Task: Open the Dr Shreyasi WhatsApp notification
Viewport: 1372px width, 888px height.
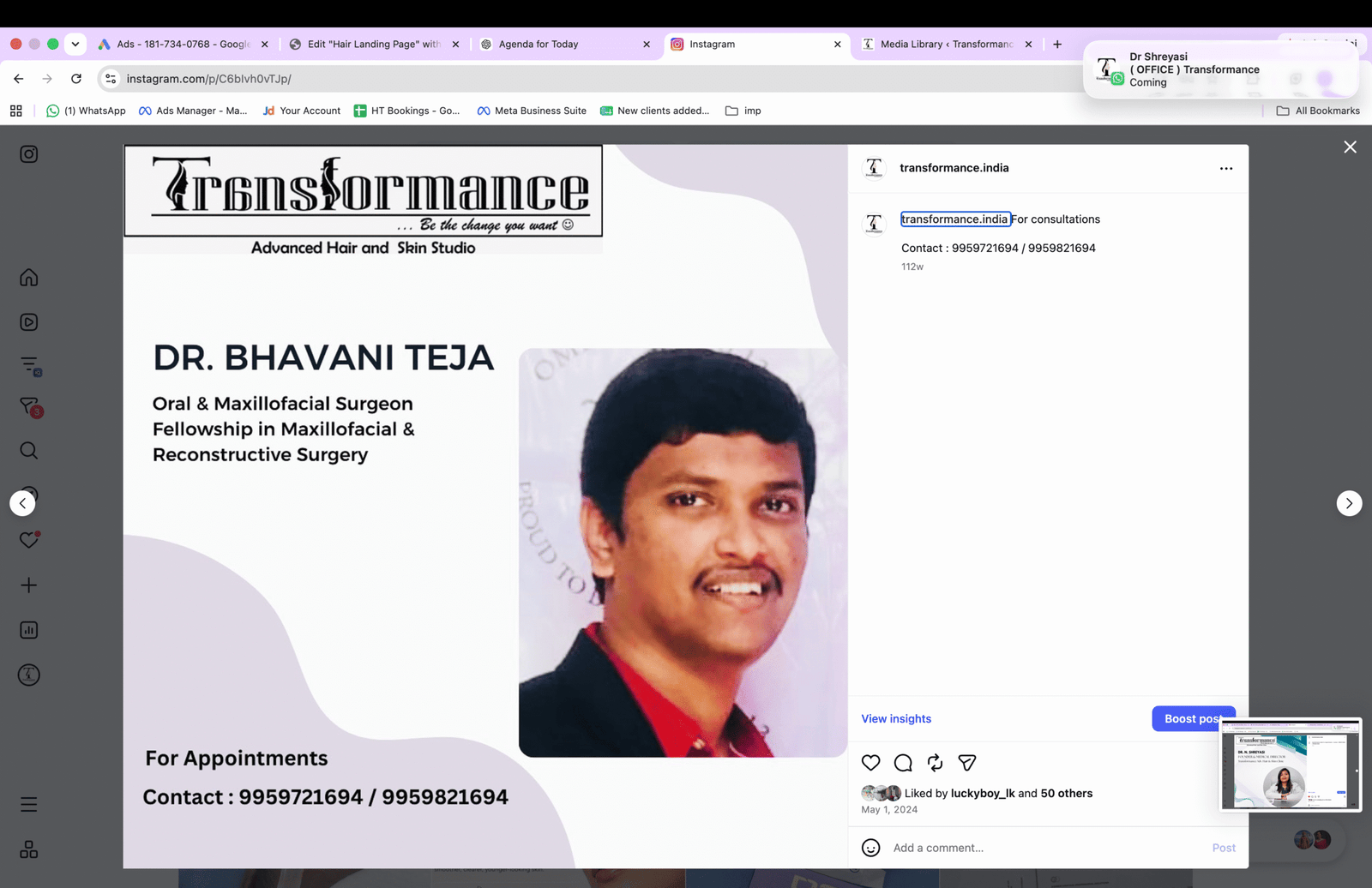Action: point(1221,70)
